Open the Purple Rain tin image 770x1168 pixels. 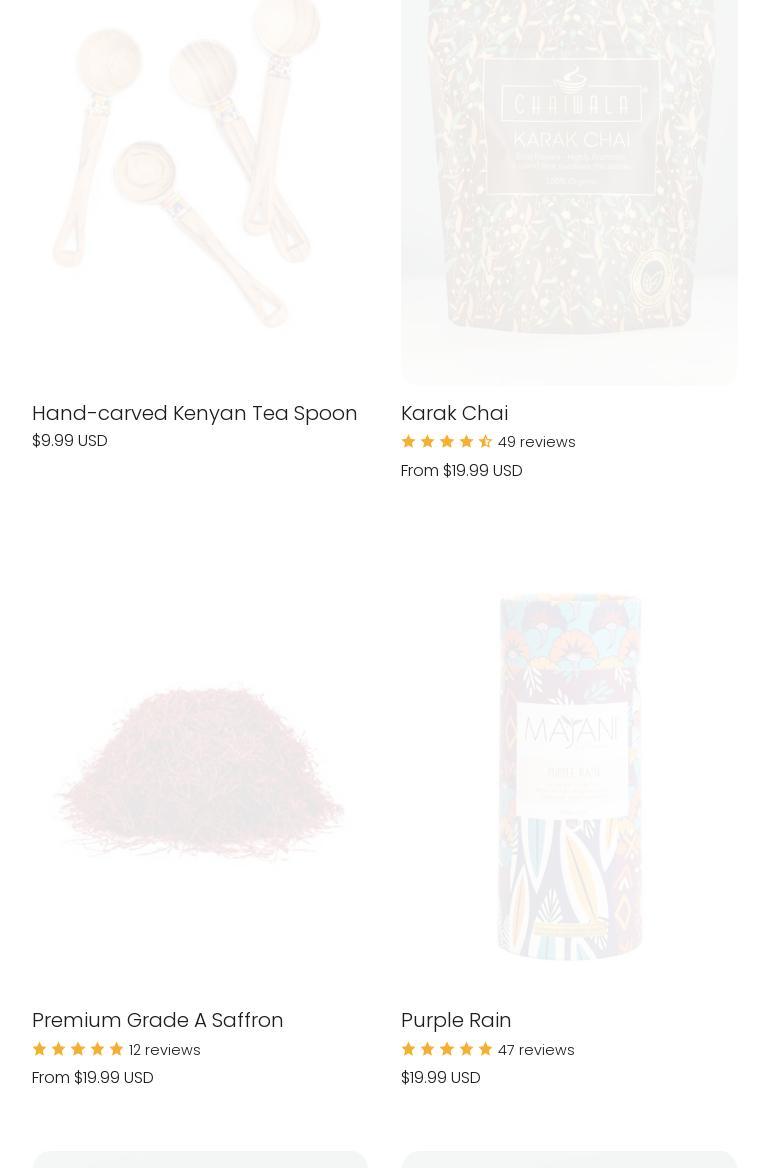coord(569,775)
